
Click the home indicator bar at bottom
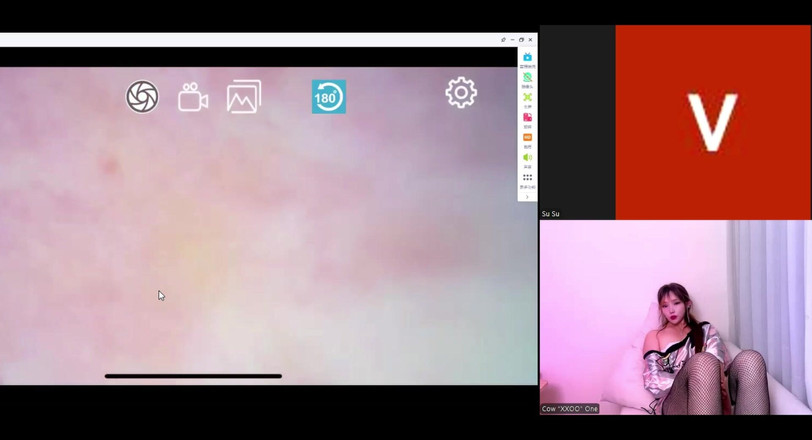193,376
